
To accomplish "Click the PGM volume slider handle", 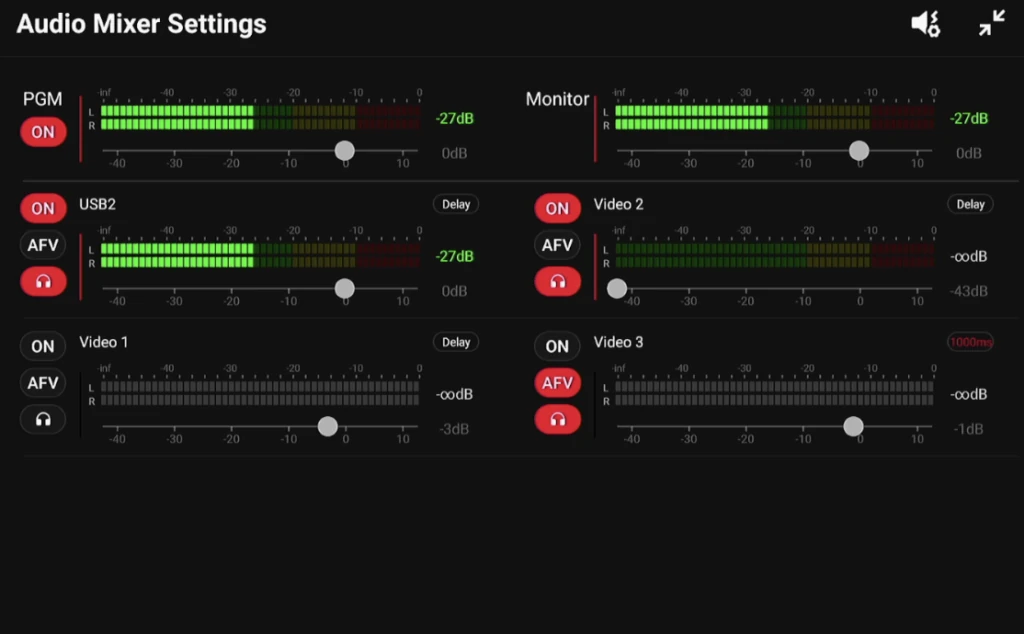I will point(344,151).
